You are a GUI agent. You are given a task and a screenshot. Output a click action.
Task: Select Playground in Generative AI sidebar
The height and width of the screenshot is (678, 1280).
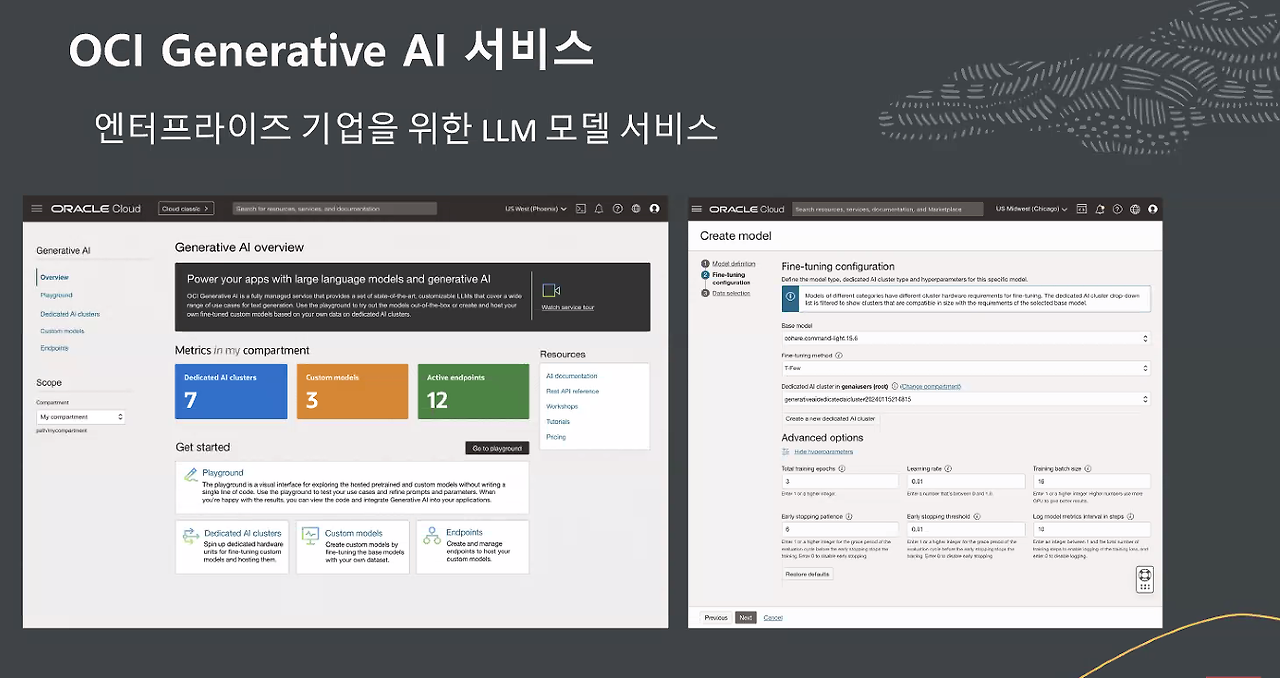coord(56,295)
